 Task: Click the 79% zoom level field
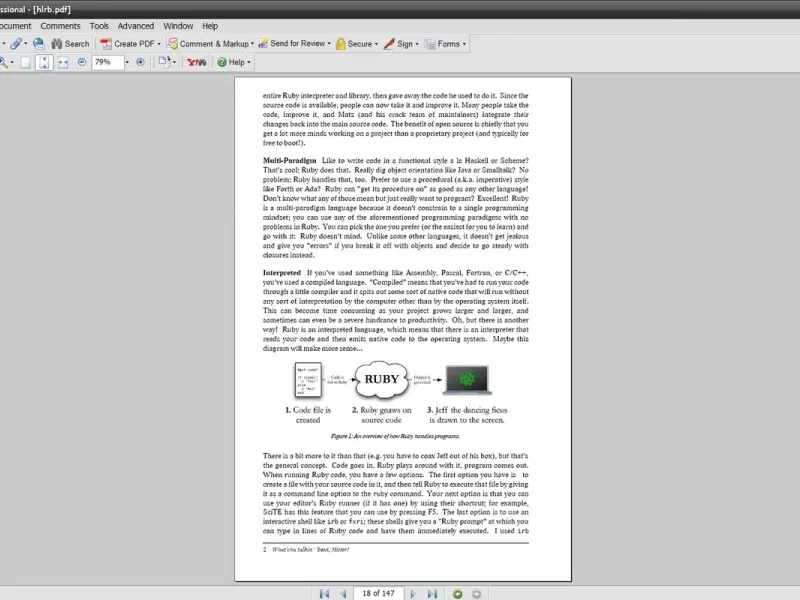click(x=108, y=62)
